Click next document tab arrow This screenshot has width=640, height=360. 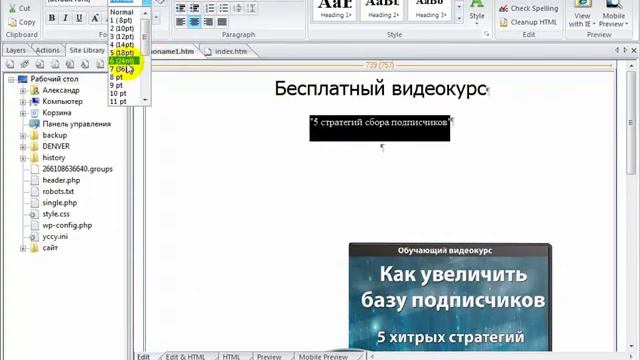tap(625, 50)
